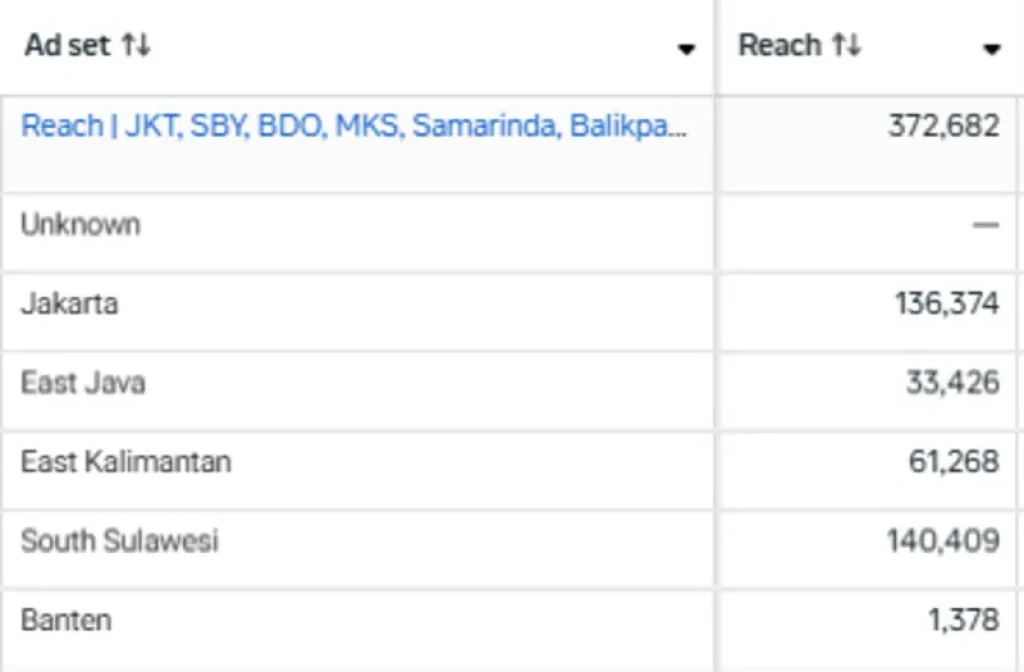Click the dash placeholder in the Unknown row
Viewport: 1024px width, 672px height.
point(984,224)
